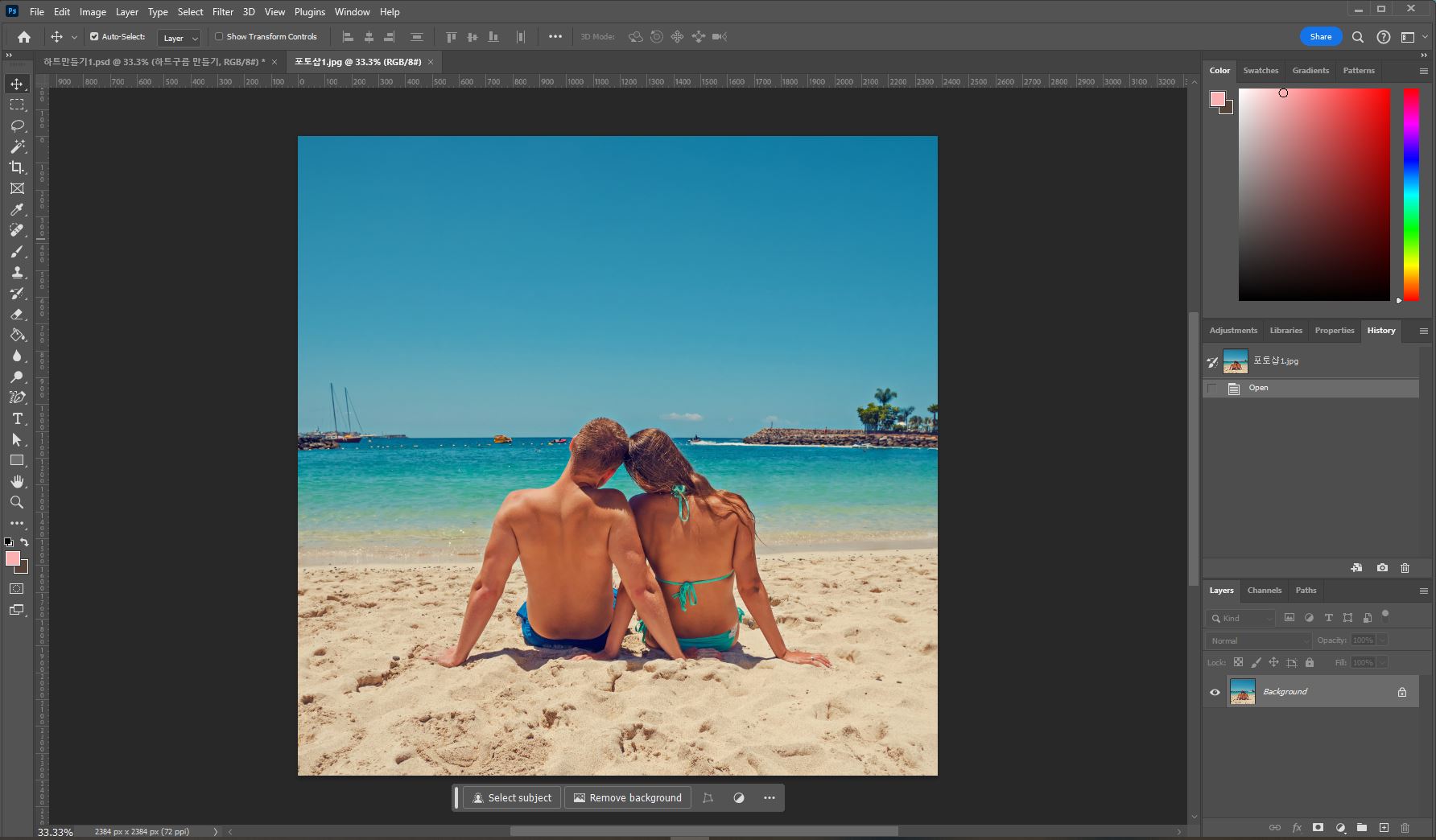The height and width of the screenshot is (840, 1436).
Task: Hide the Background layer eye icon
Action: point(1215,692)
